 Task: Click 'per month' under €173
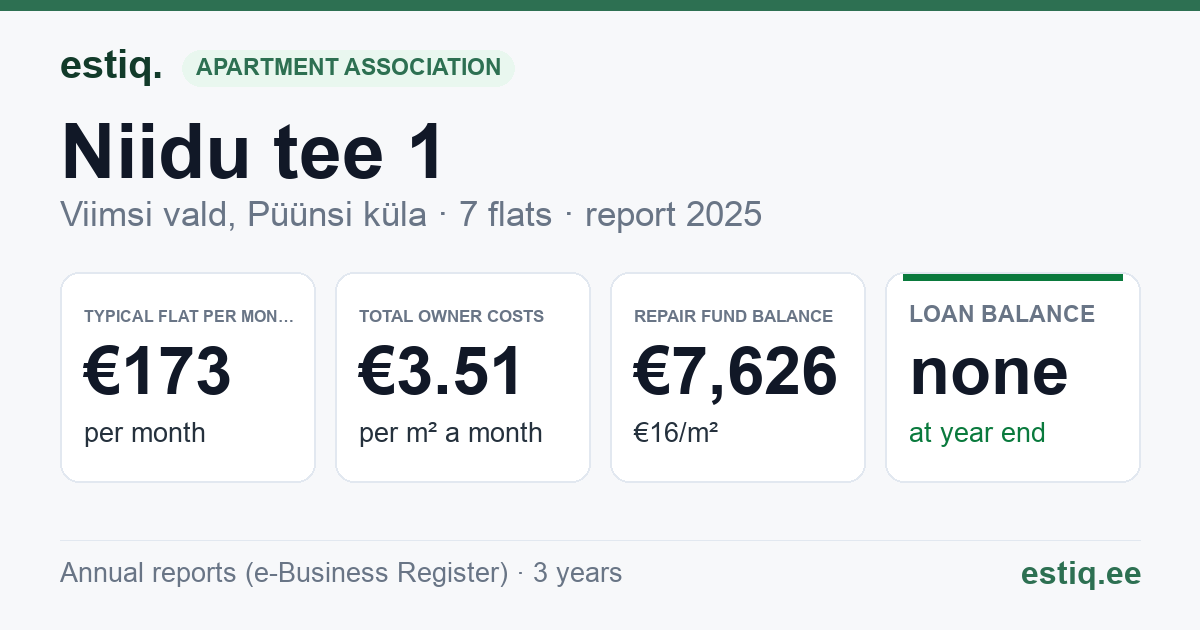click(x=144, y=433)
